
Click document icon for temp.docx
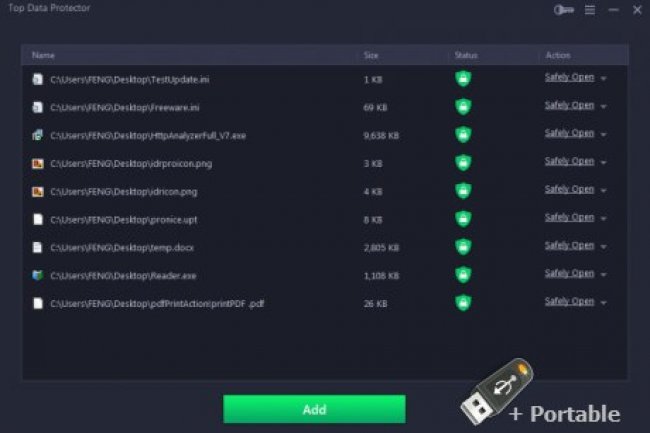point(38,247)
